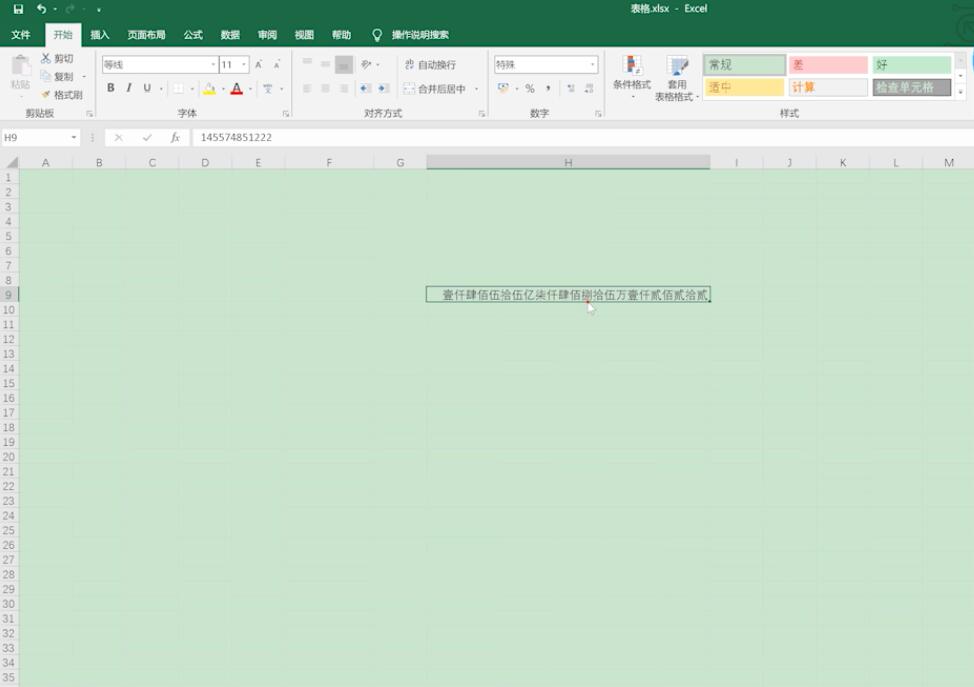974x687 pixels.
Task: Open Conditional Formatting
Action: coord(632,77)
